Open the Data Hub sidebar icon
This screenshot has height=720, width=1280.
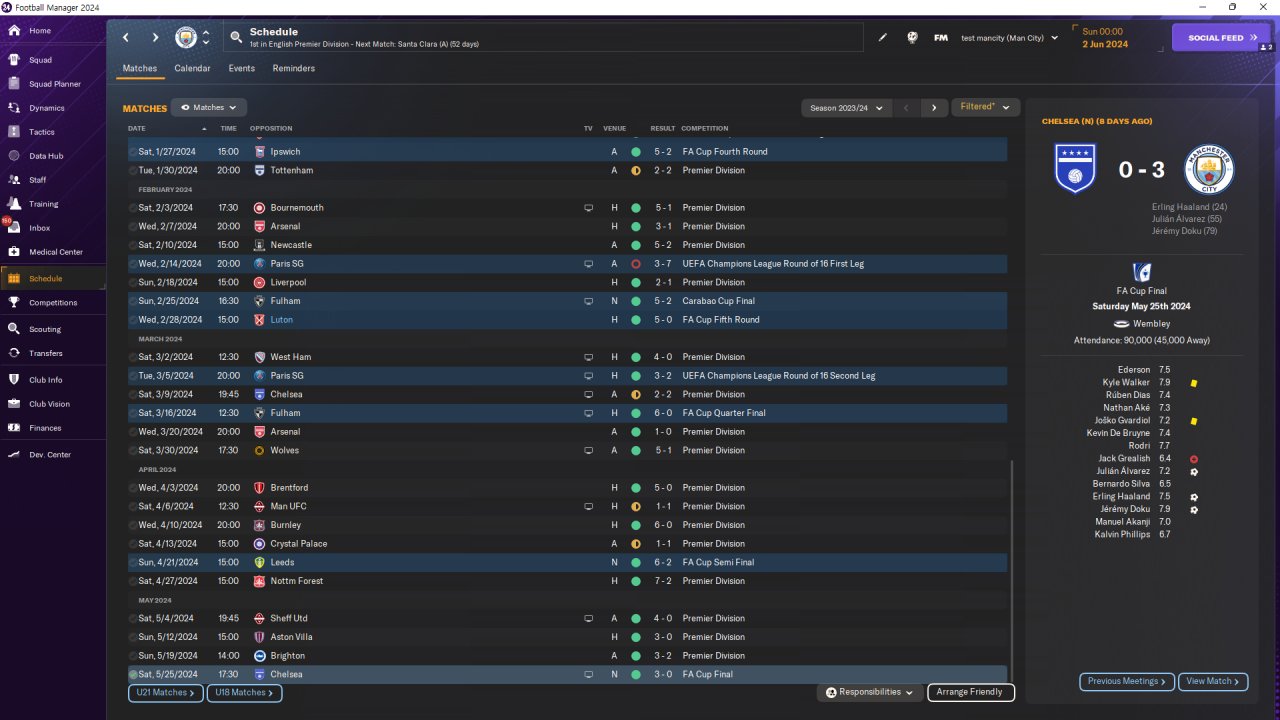[x=14, y=156]
